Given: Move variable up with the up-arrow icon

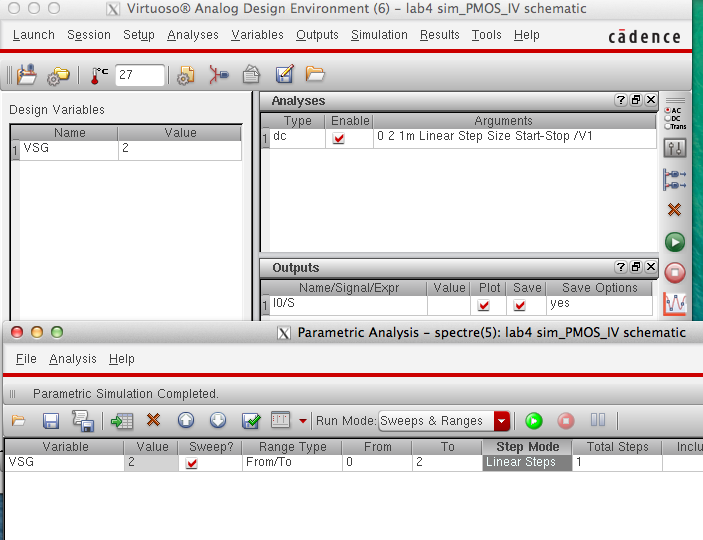Looking at the screenshot, I should pos(186,420).
